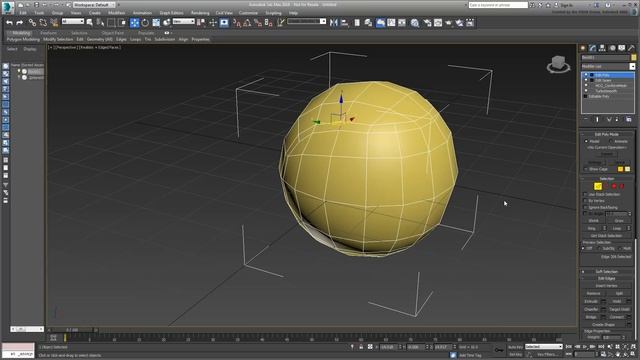The image size is (640, 360).
Task: Open the Workspace Default dropdown
Action: (94, 4)
